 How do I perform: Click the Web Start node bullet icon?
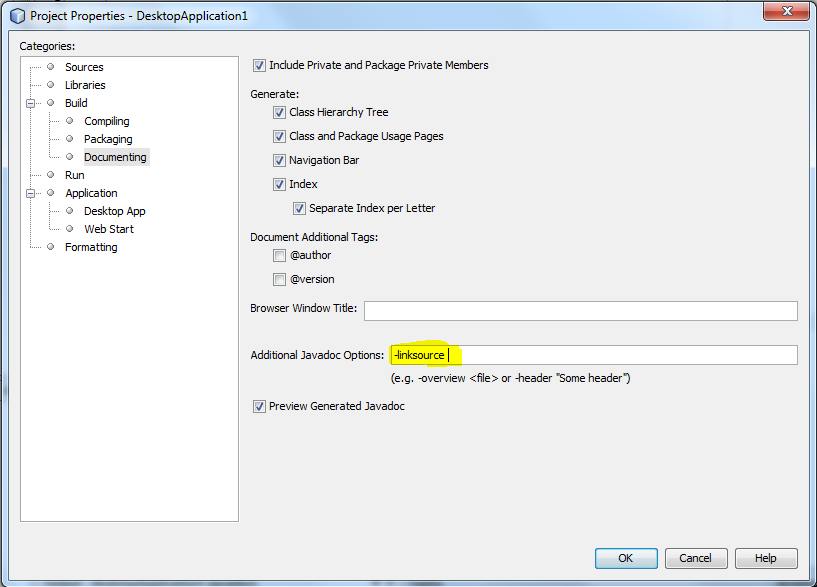70,229
